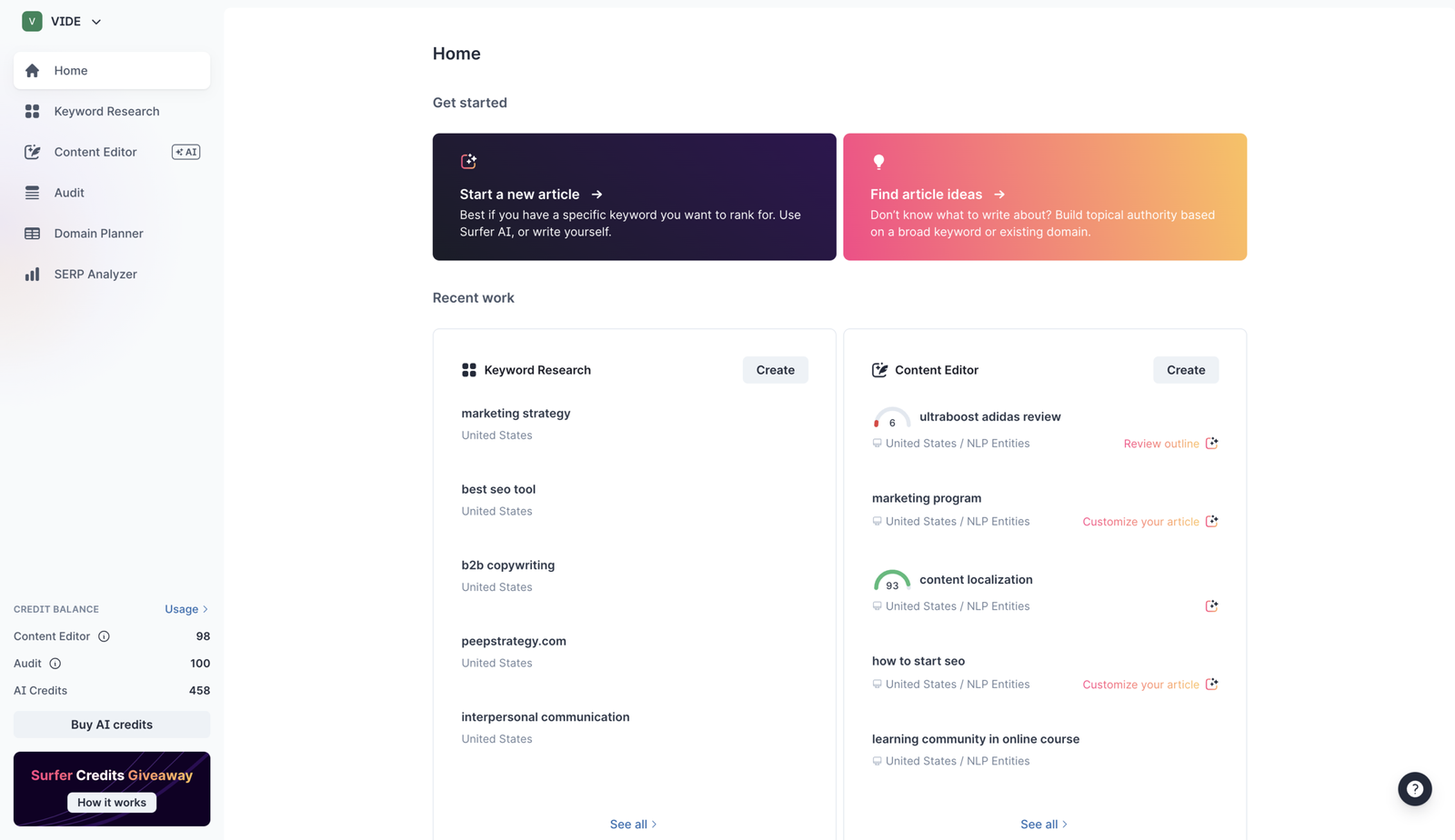This screenshot has height=840, width=1455.
Task: Click the AI icon beside Review outline
Action: click(x=1211, y=443)
